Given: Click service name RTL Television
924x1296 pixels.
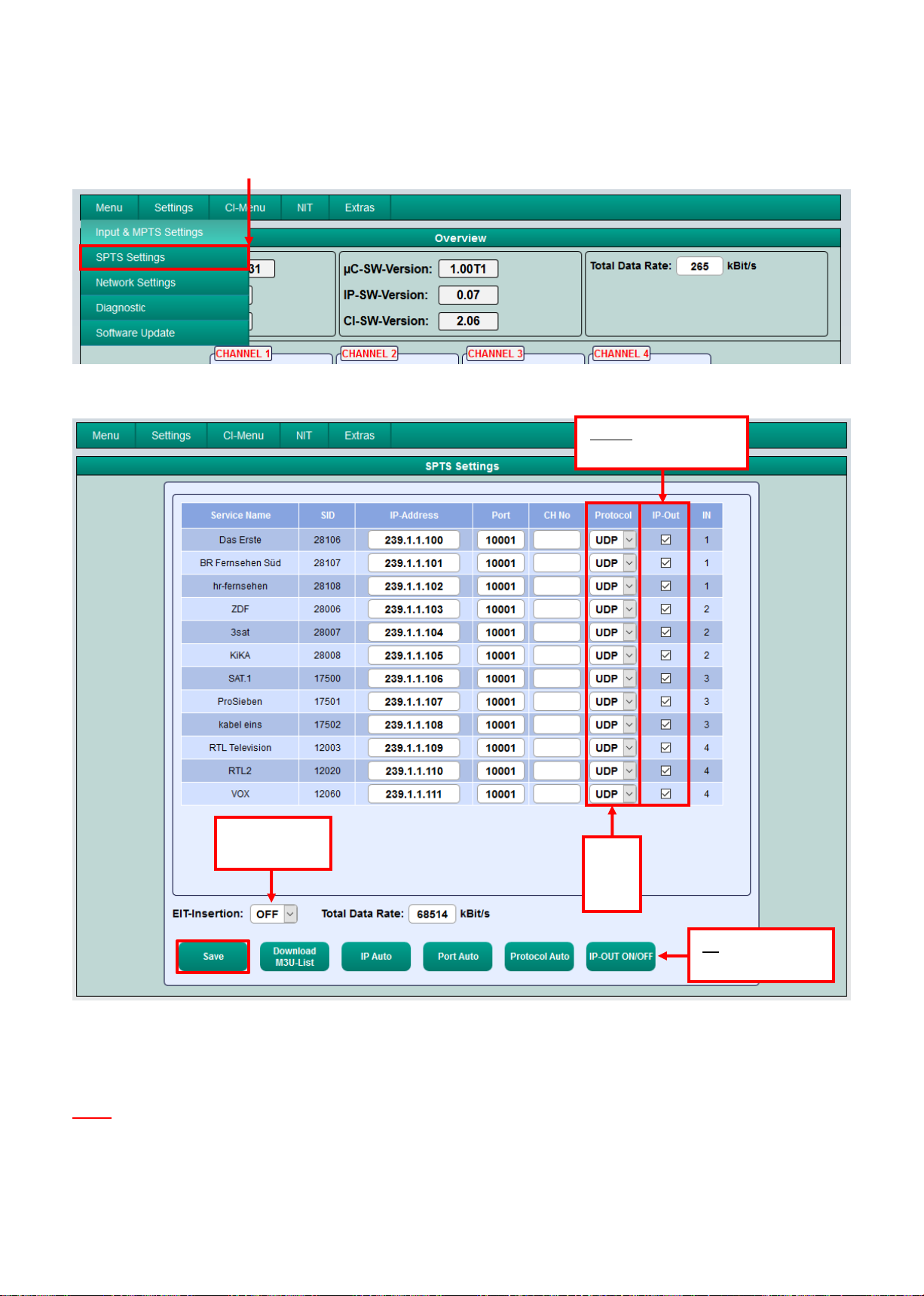Looking at the screenshot, I should point(240,748).
